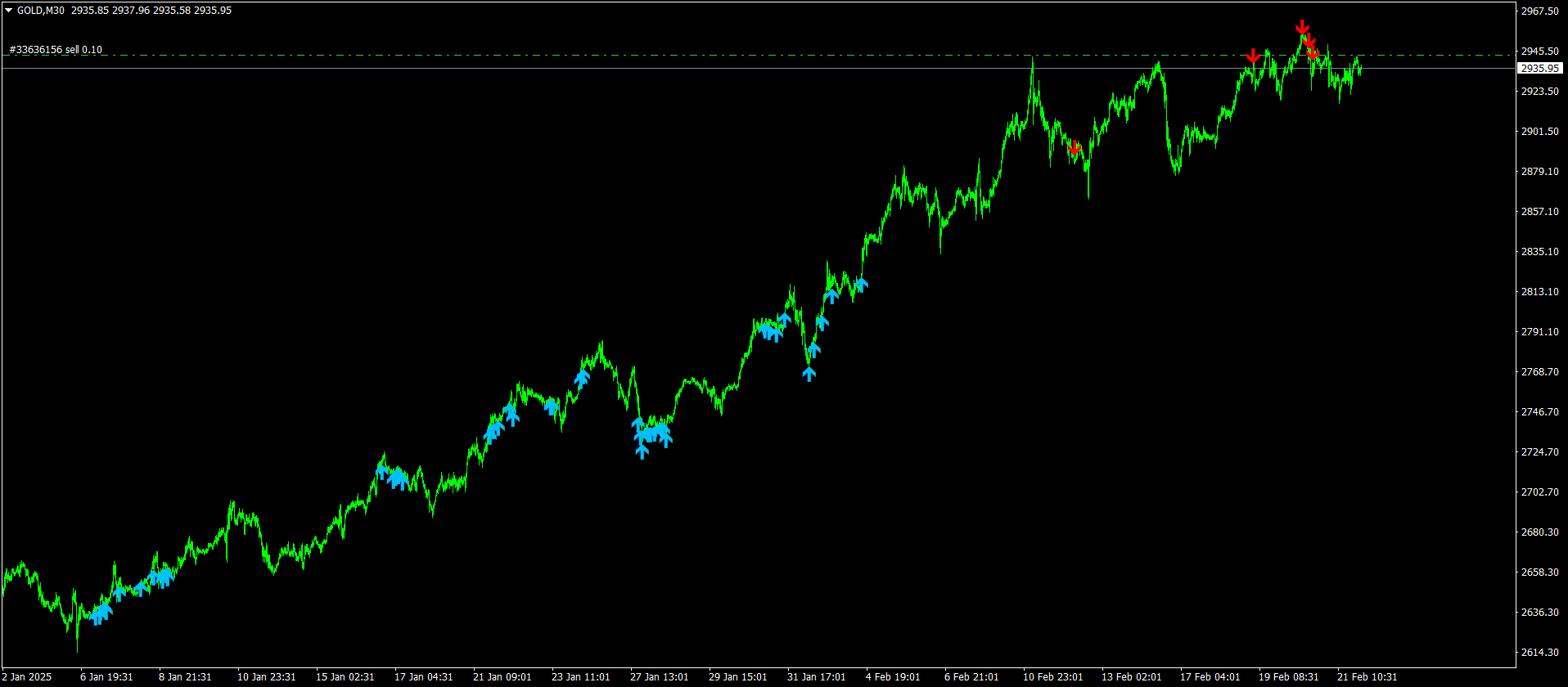Click the #33636156 sell 0.10 order label
This screenshot has width=1568, height=687.
tap(56, 50)
